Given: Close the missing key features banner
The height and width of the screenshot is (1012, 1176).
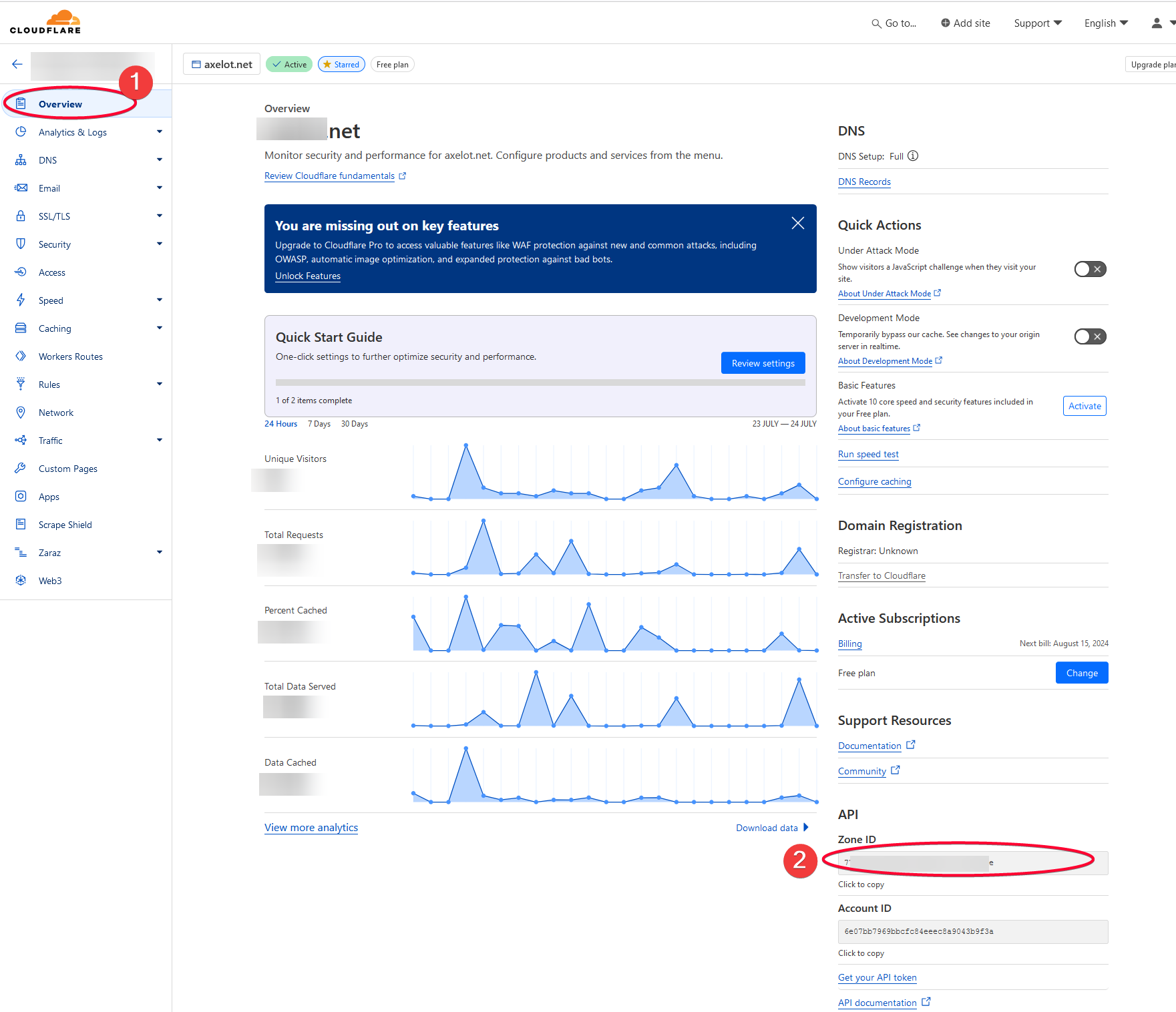Looking at the screenshot, I should (x=797, y=223).
